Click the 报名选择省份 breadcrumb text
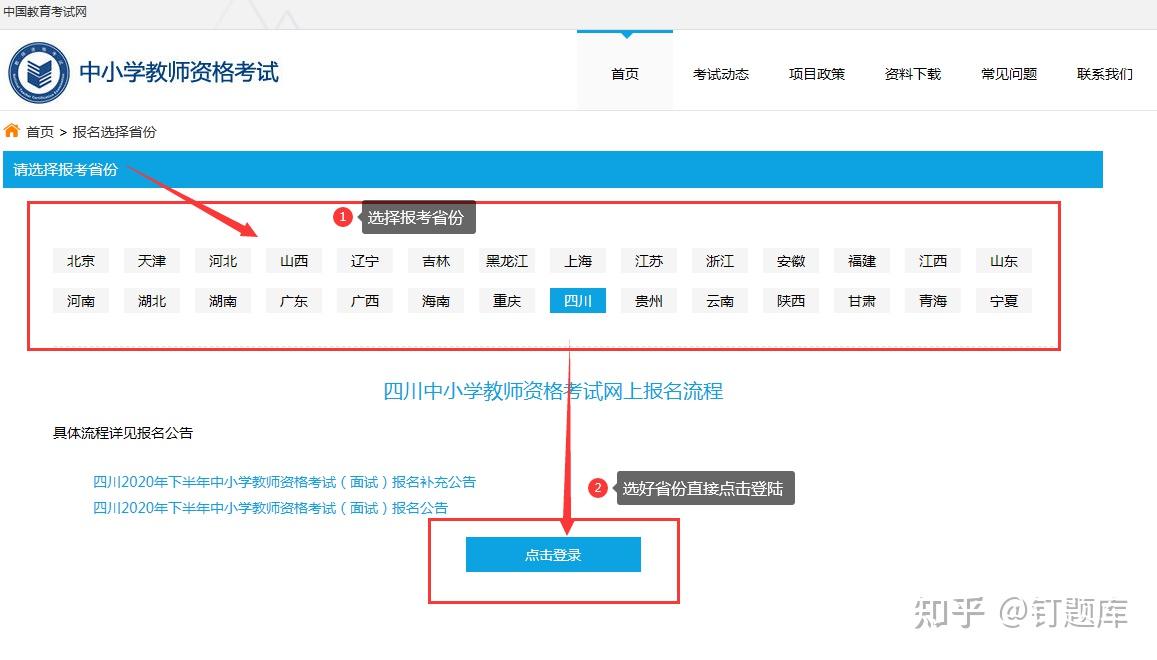1157x660 pixels. (114, 132)
